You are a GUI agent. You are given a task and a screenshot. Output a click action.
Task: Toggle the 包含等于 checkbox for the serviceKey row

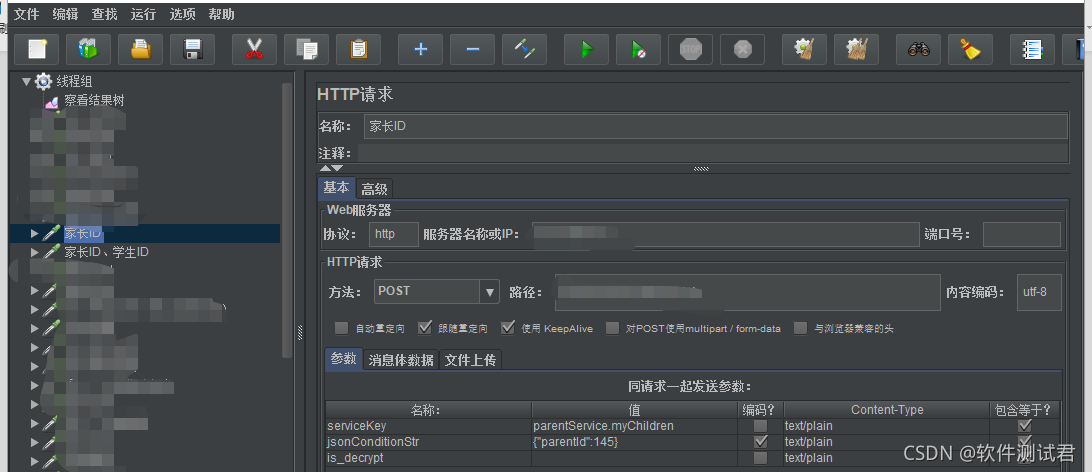(1024, 425)
